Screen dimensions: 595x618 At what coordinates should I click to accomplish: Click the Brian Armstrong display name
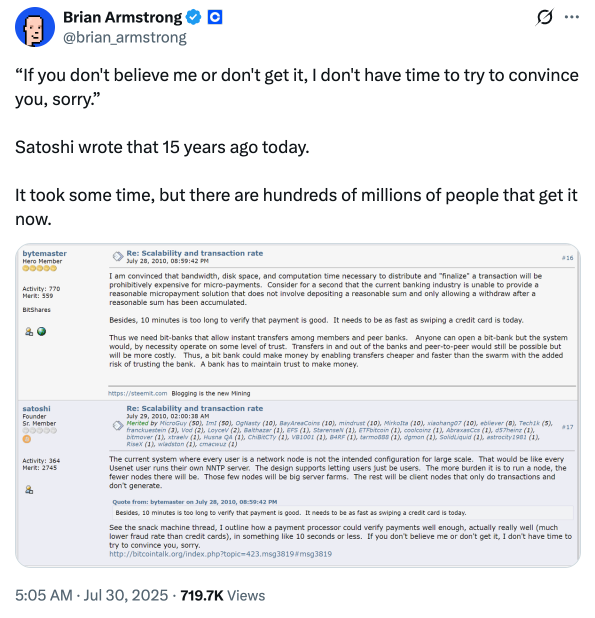point(123,17)
